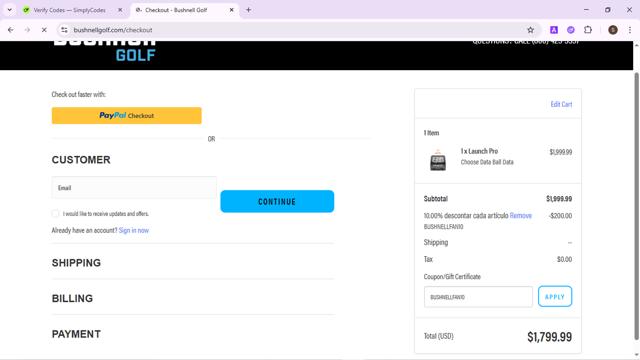Switch to the Verify Codes SimplyCodes tab
Screen dimensions: 640x360
(69, 10)
